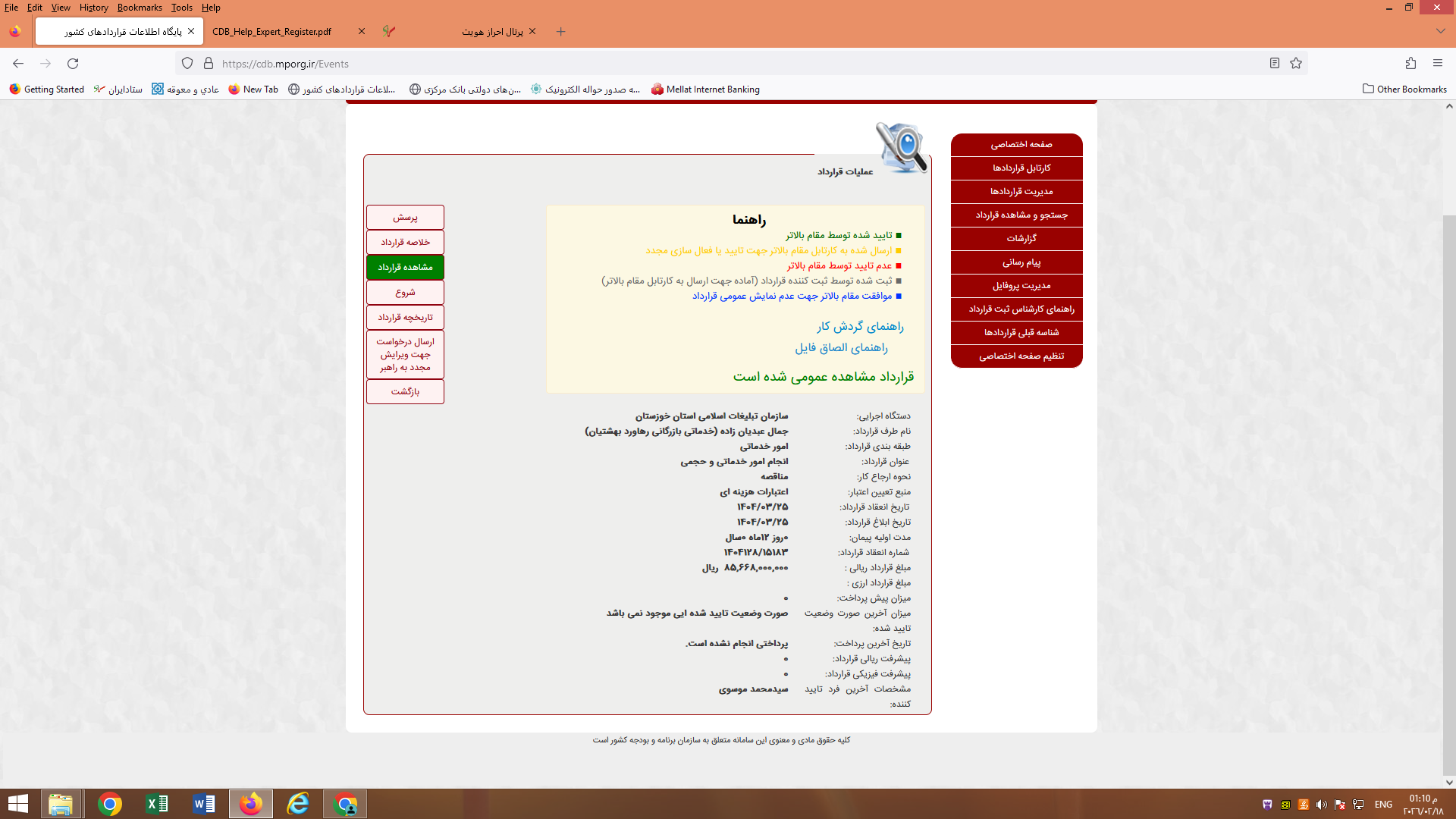Open راهنمای گردش کار link
The image size is (1456, 819).
[x=860, y=326]
